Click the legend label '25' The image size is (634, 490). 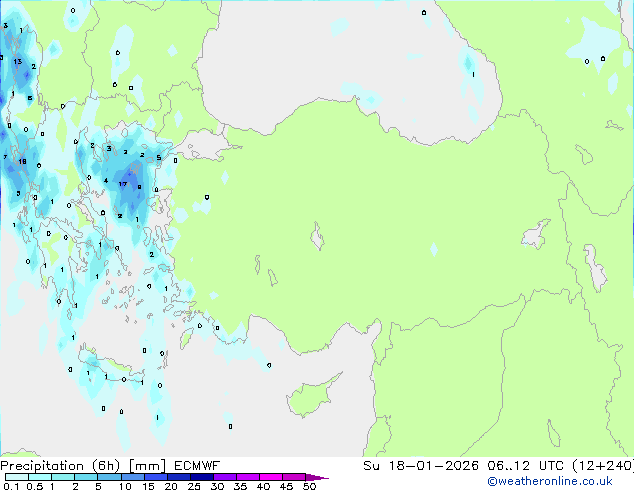(194, 486)
